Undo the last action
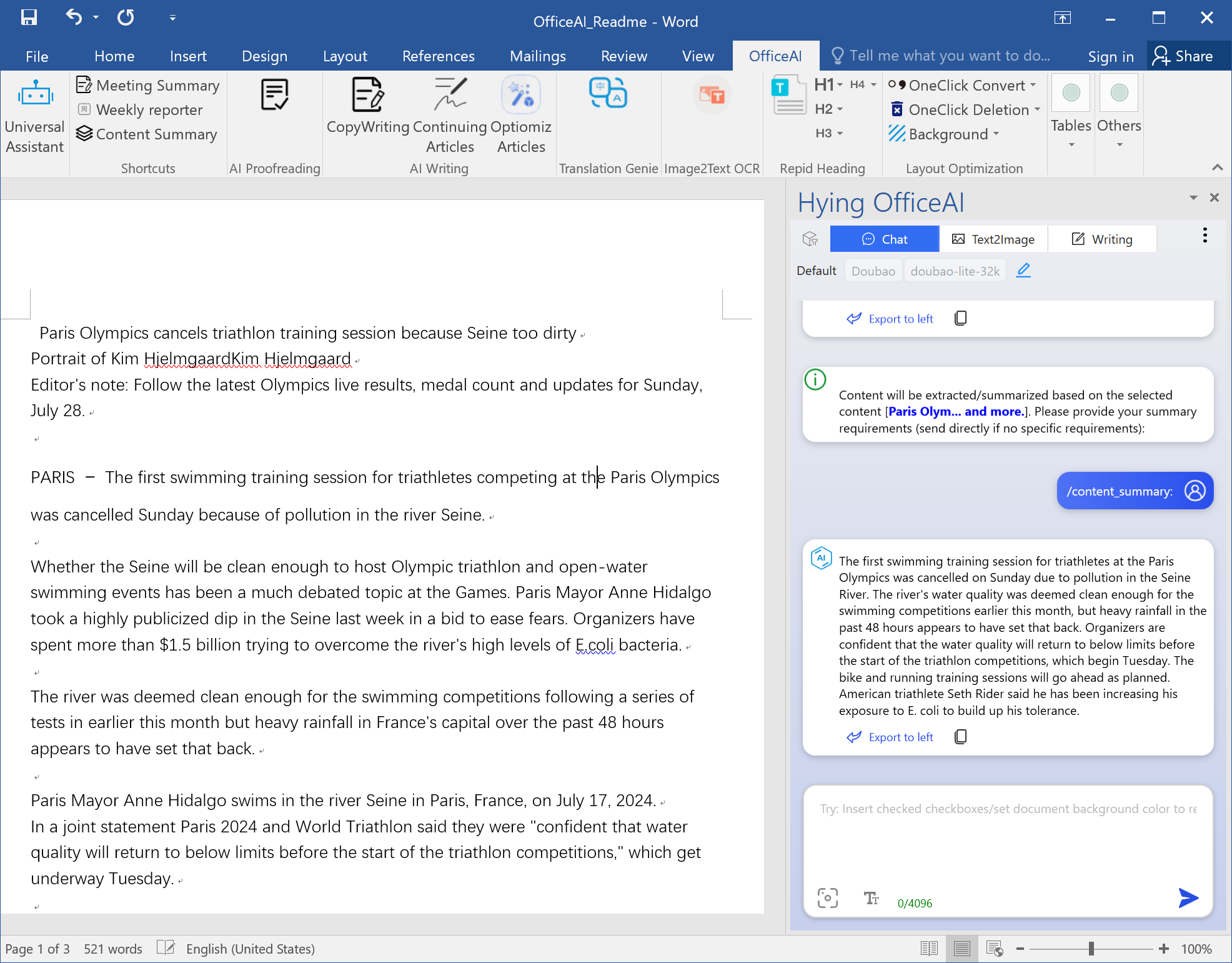Viewport: 1232px width, 963px height. coord(74,17)
